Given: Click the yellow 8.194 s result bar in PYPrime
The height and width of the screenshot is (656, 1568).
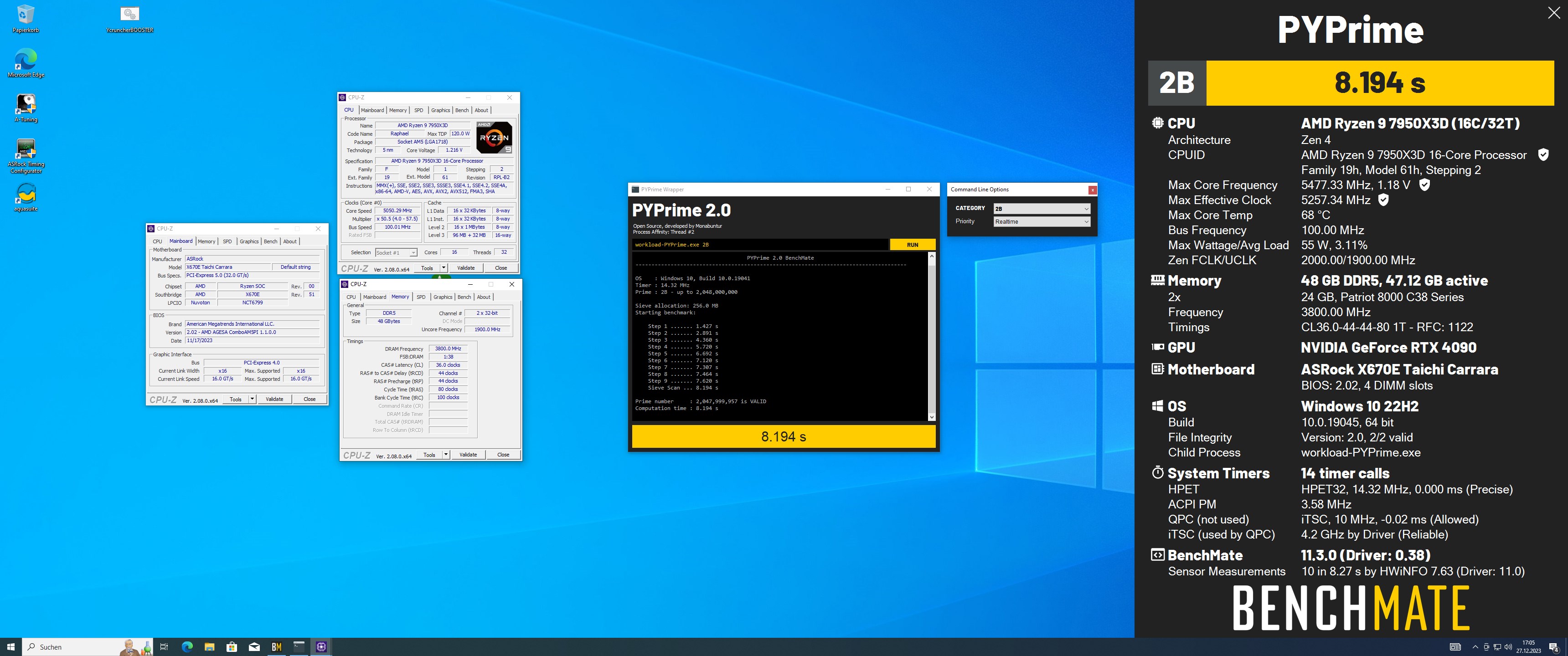Looking at the screenshot, I should [x=784, y=436].
